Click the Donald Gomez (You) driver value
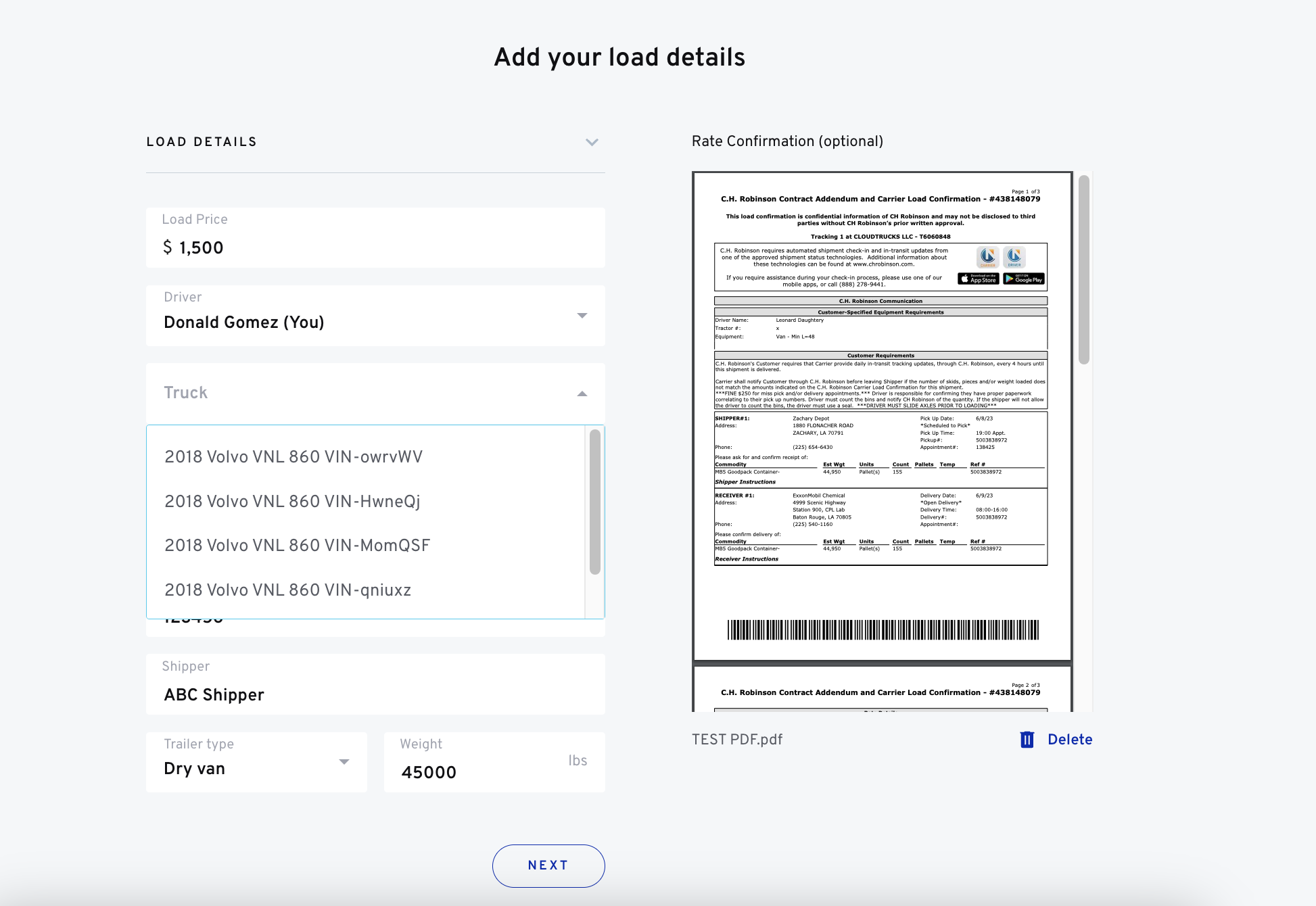Image resolution: width=1316 pixels, height=906 pixels. click(244, 323)
